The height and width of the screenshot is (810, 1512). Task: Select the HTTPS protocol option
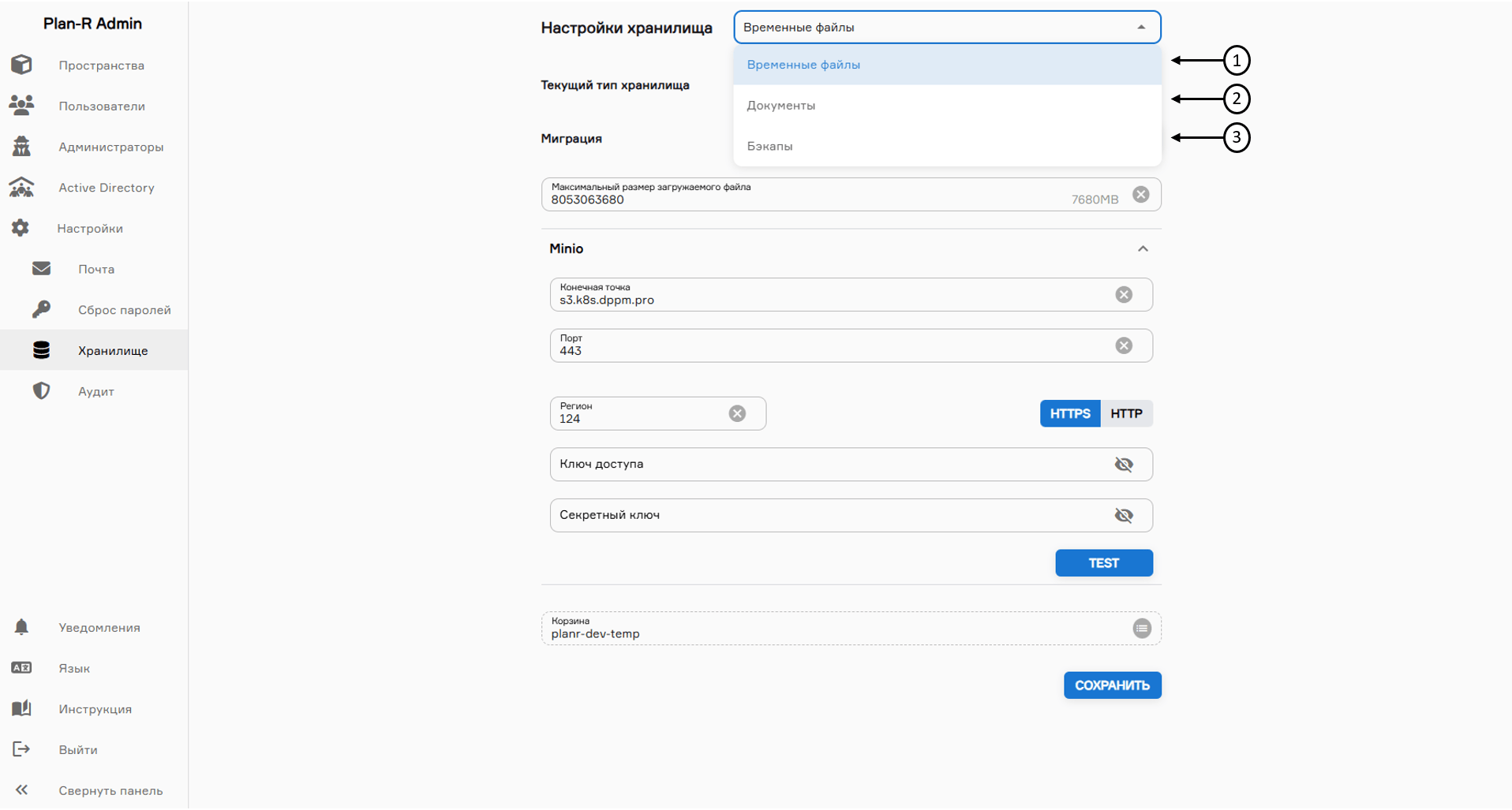click(x=1069, y=413)
